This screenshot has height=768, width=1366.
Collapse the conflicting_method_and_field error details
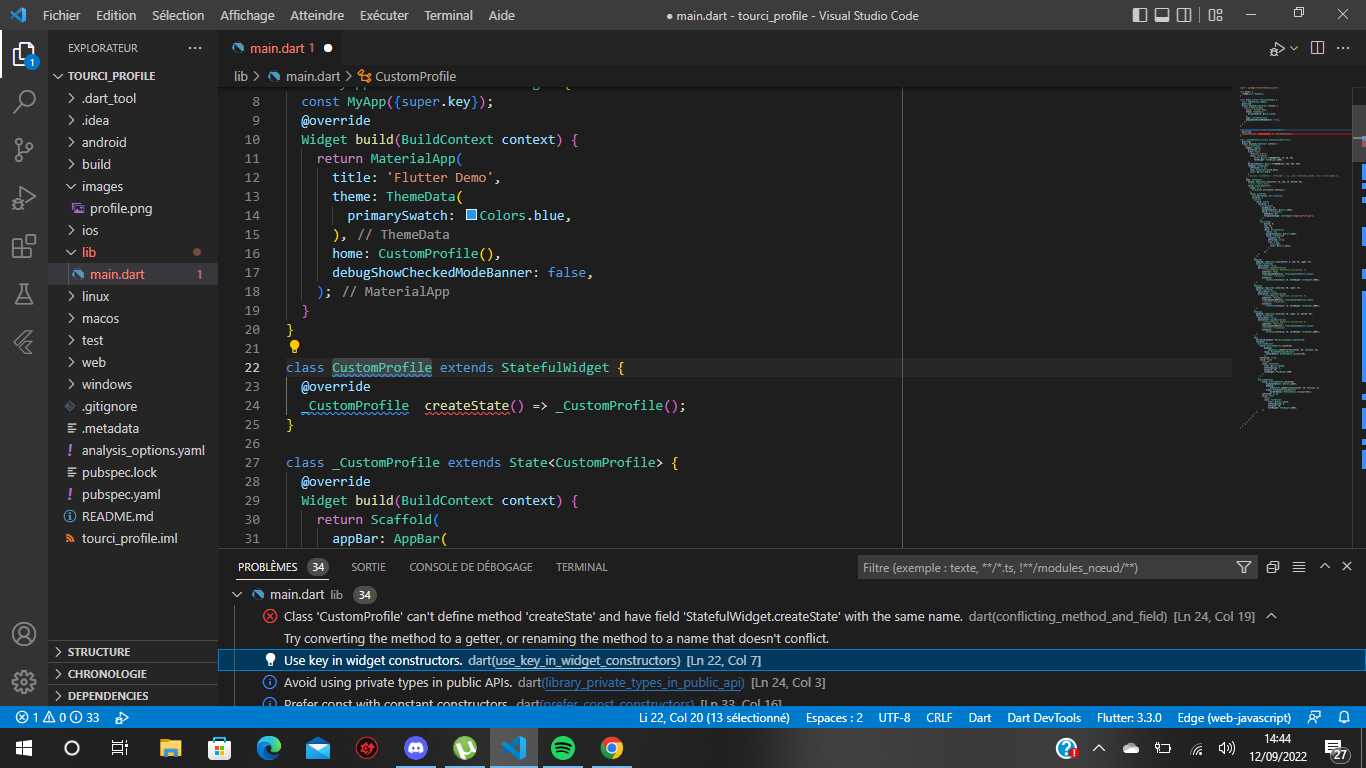(x=1271, y=616)
